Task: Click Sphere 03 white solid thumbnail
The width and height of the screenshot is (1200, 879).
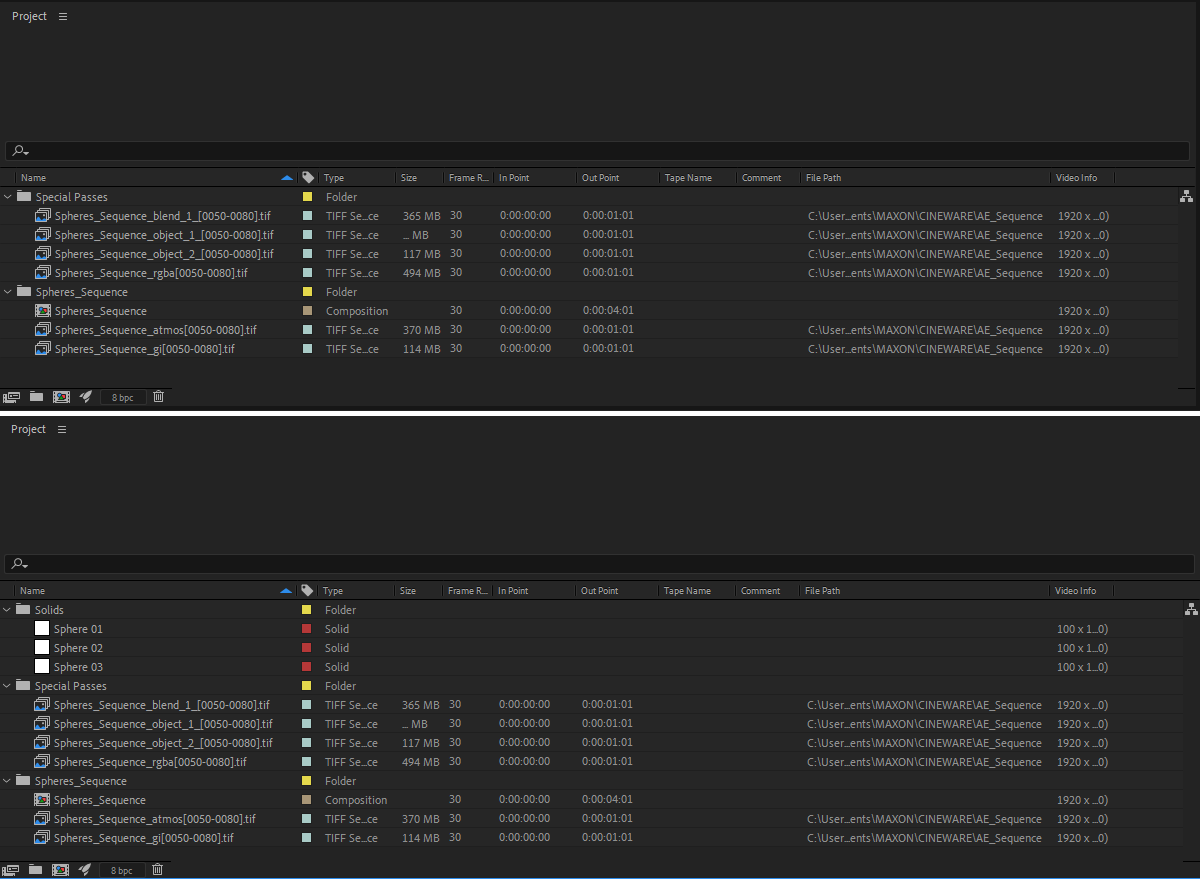Action: pos(42,667)
